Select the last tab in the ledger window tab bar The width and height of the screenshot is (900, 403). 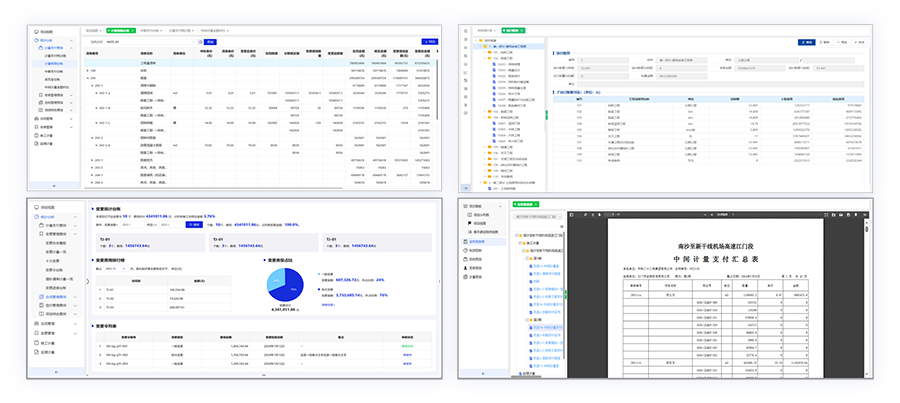click(x=215, y=30)
